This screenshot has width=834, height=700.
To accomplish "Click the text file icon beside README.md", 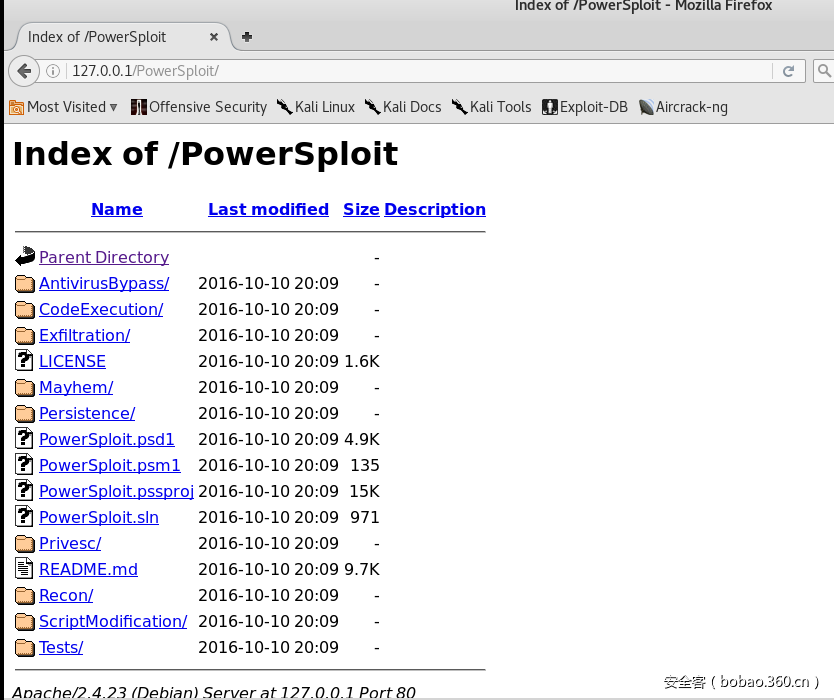I will [25, 569].
